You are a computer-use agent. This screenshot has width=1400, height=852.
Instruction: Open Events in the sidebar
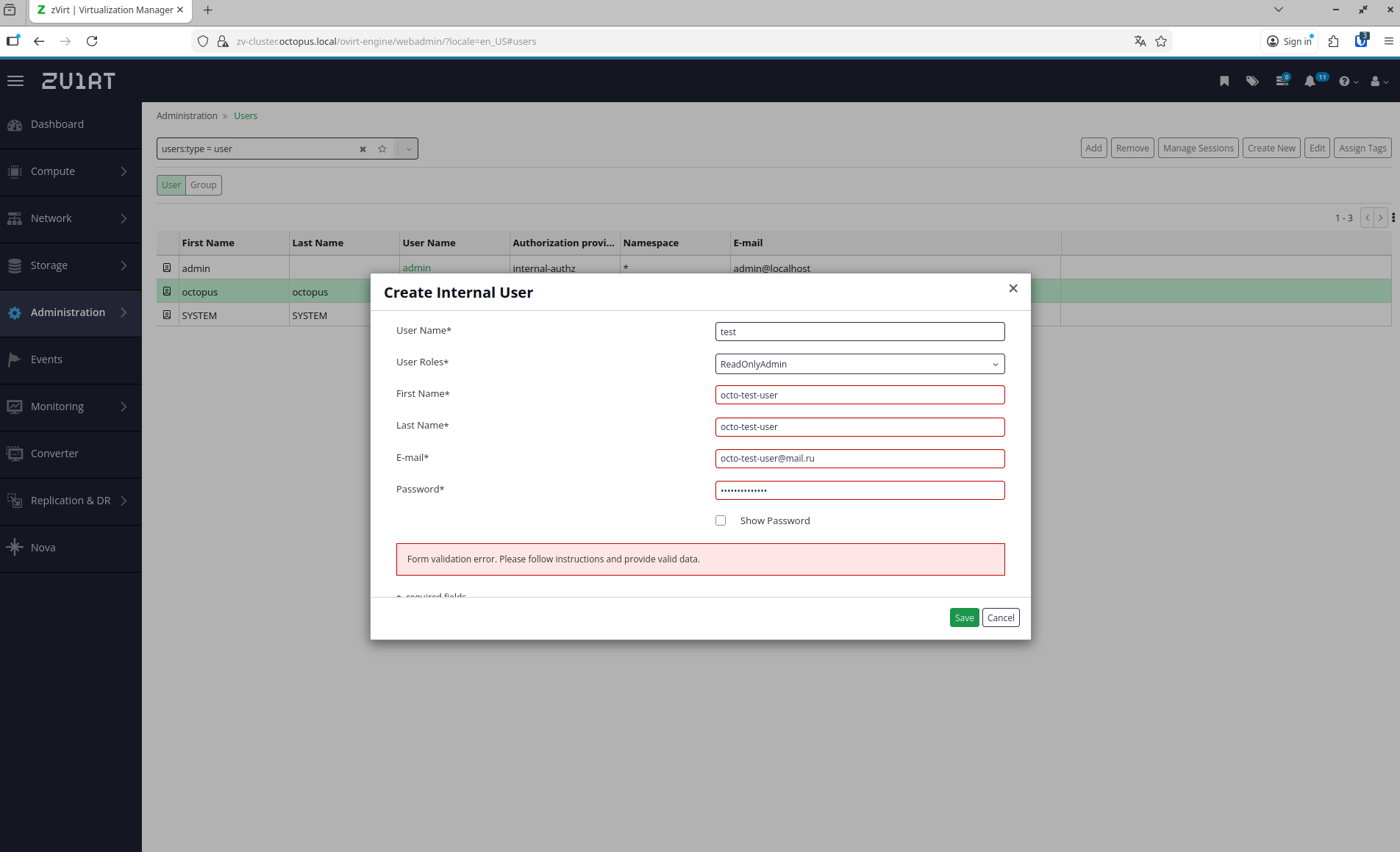(x=71, y=359)
